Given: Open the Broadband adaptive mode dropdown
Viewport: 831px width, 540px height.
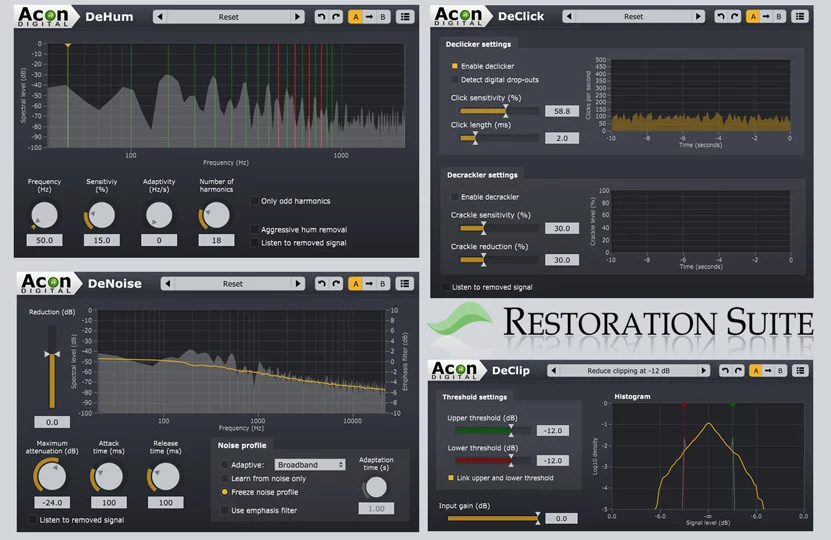Looking at the screenshot, I should tap(310, 465).
